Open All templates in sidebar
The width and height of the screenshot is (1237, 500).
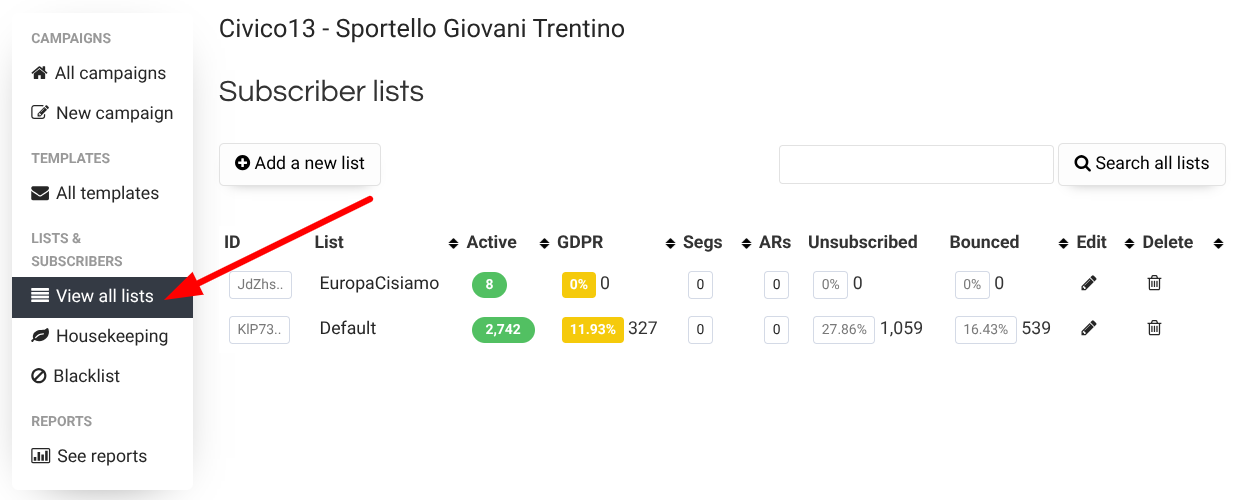pyautogui.click(x=95, y=193)
